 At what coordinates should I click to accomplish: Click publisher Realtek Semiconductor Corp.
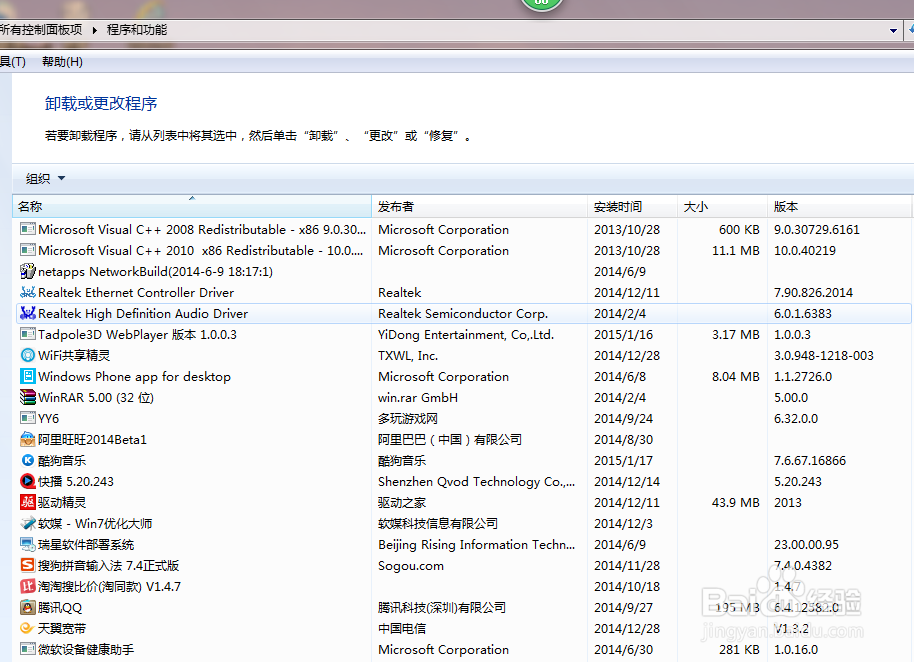point(463,314)
